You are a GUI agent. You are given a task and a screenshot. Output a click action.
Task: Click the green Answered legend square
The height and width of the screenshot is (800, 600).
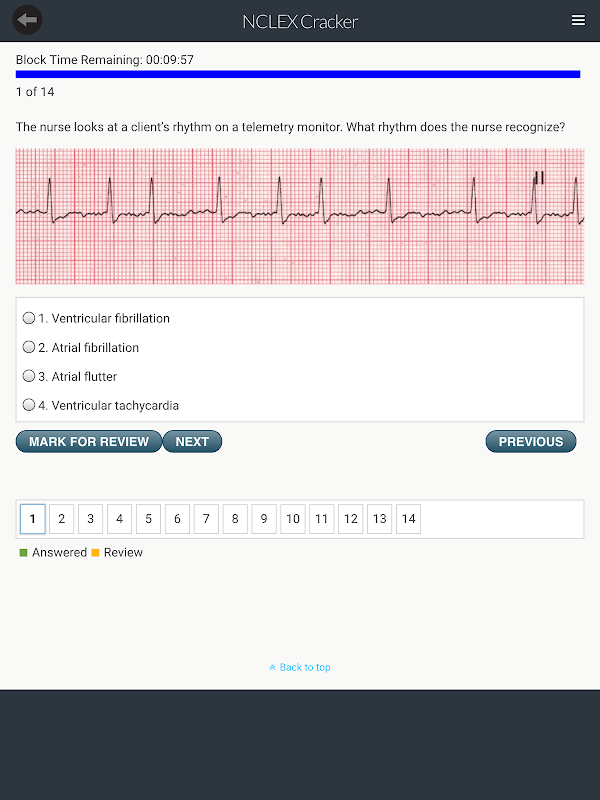(23, 553)
